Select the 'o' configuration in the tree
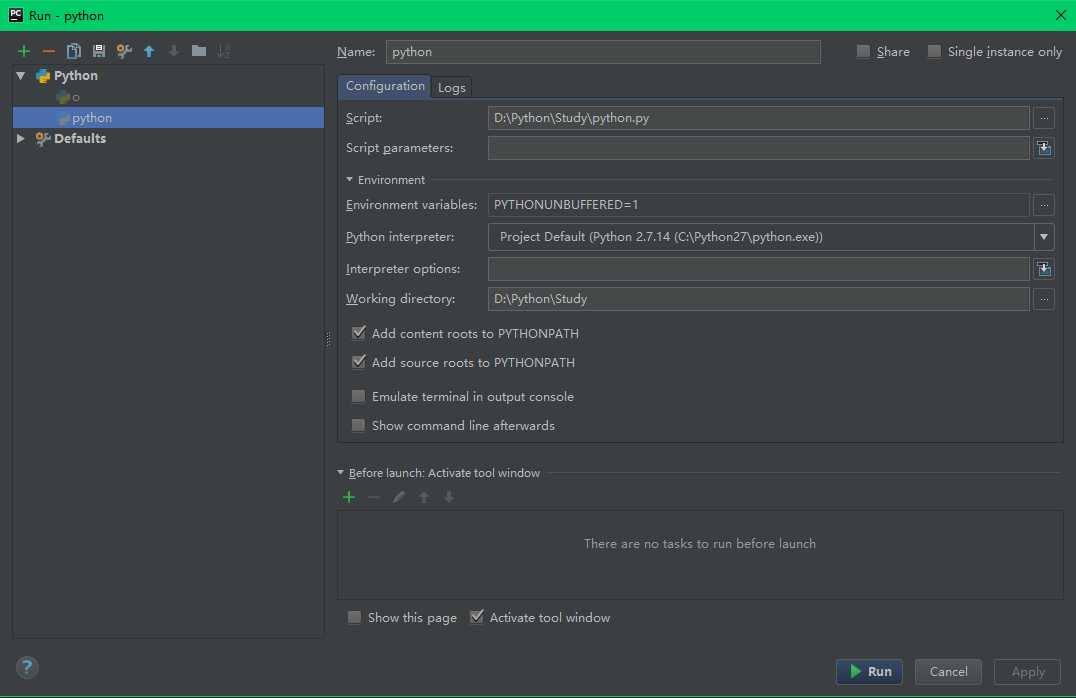The height and width of the screenshot is (698, 1076). 69,97
